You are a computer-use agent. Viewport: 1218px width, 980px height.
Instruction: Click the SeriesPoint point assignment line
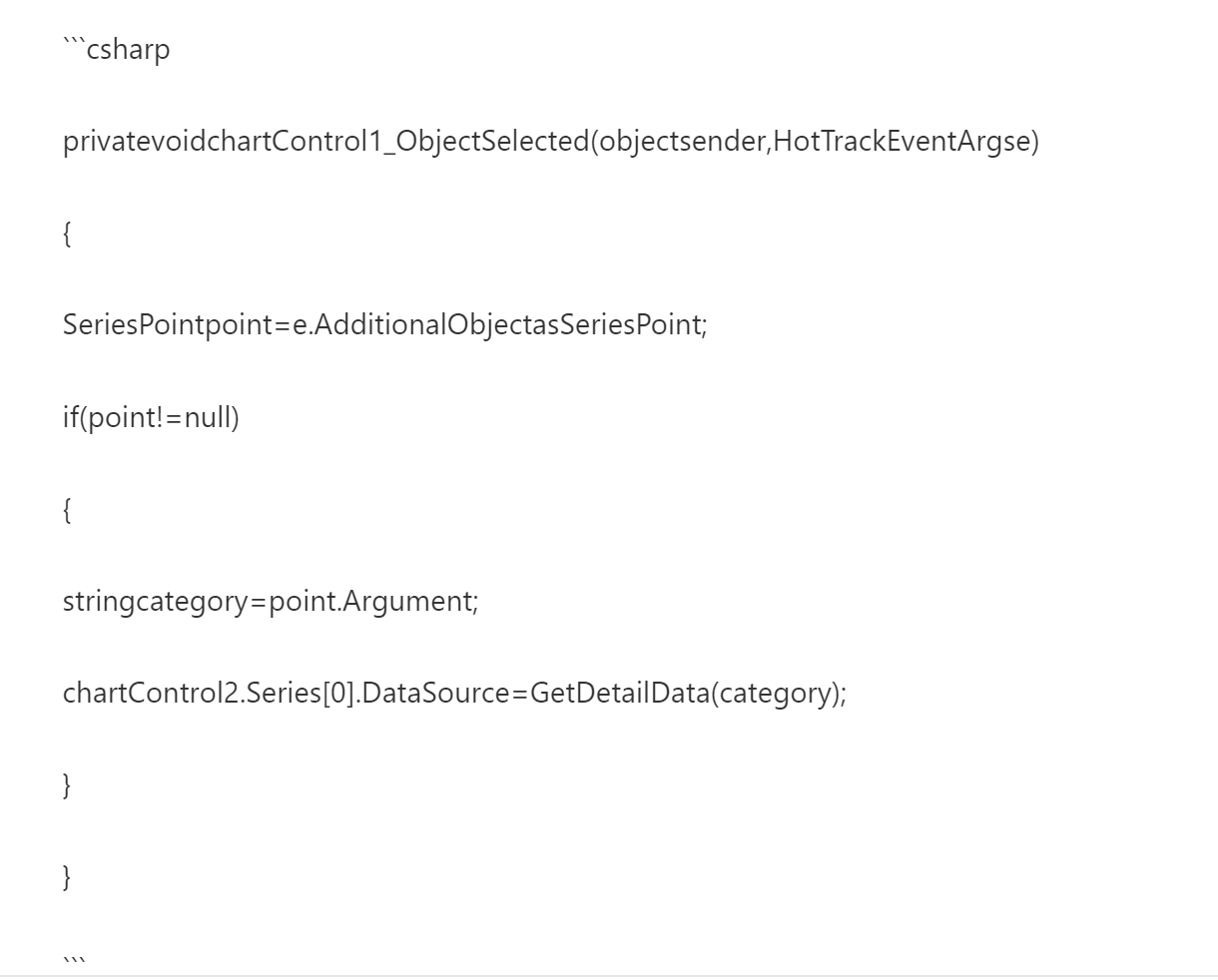[x=384, y=325]
